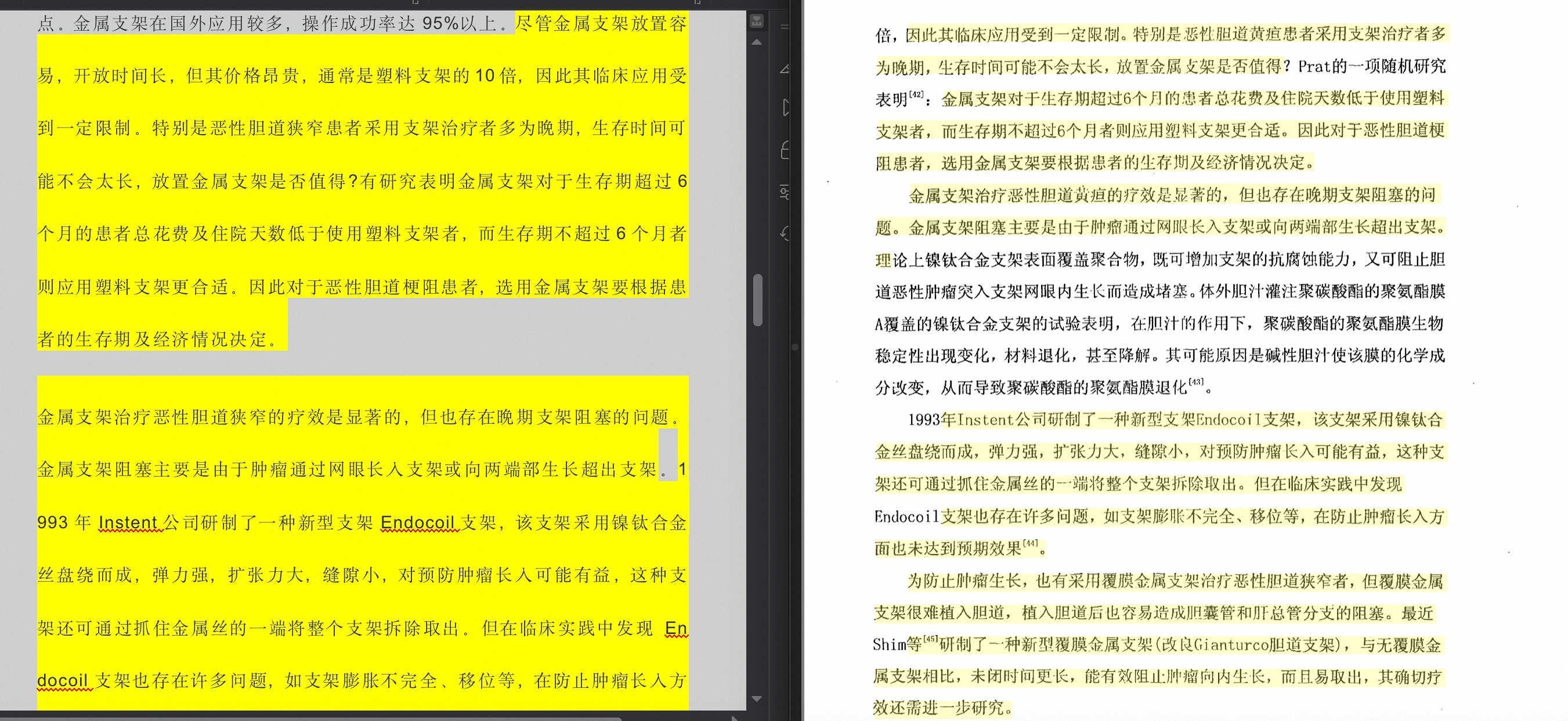The image size is (1568, 721).
Task: Click the underlined "En" at the line end, left document
Action: coord(675,628)
